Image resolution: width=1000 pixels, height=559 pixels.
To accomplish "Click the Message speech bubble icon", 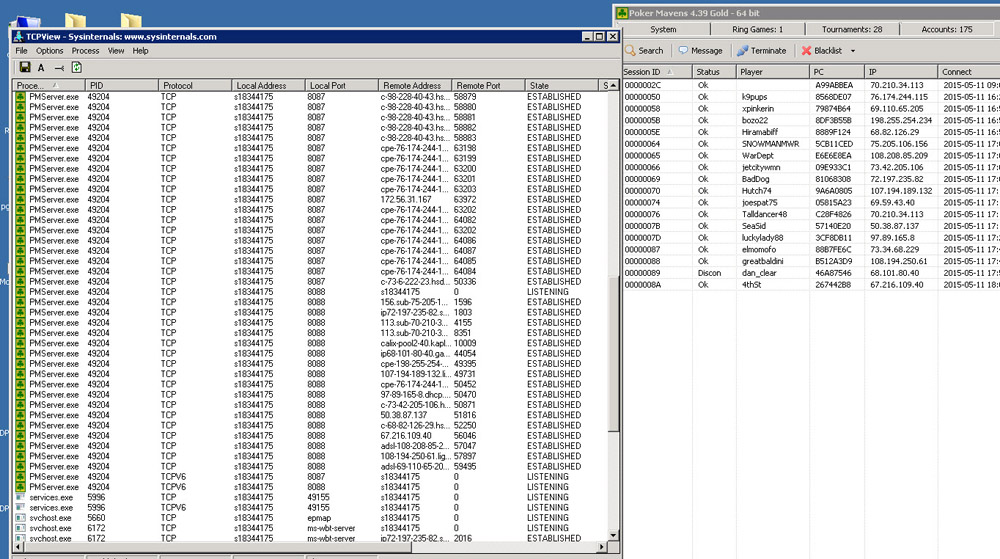I will (683, 50).
